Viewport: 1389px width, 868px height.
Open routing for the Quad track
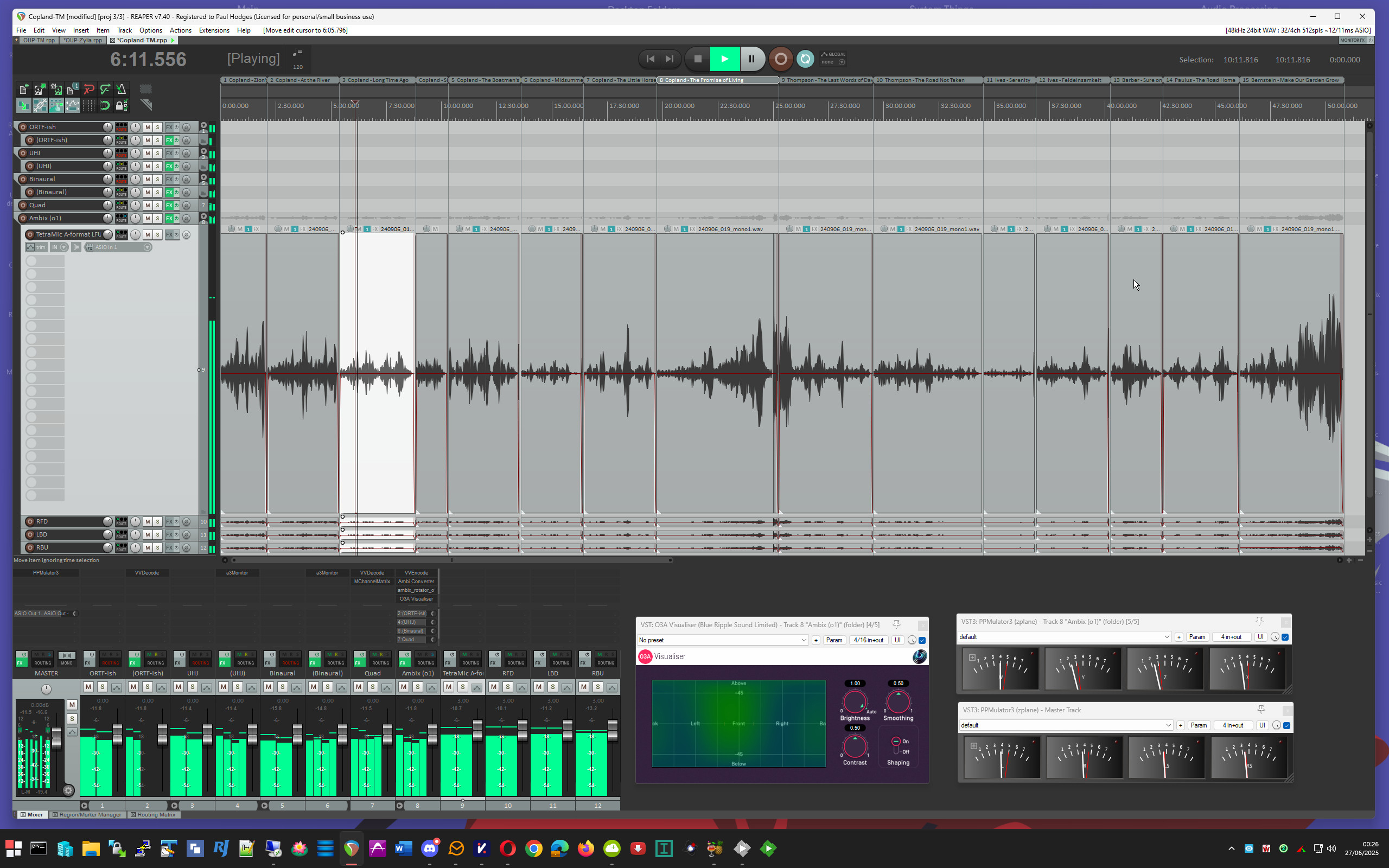pos(121,205)
